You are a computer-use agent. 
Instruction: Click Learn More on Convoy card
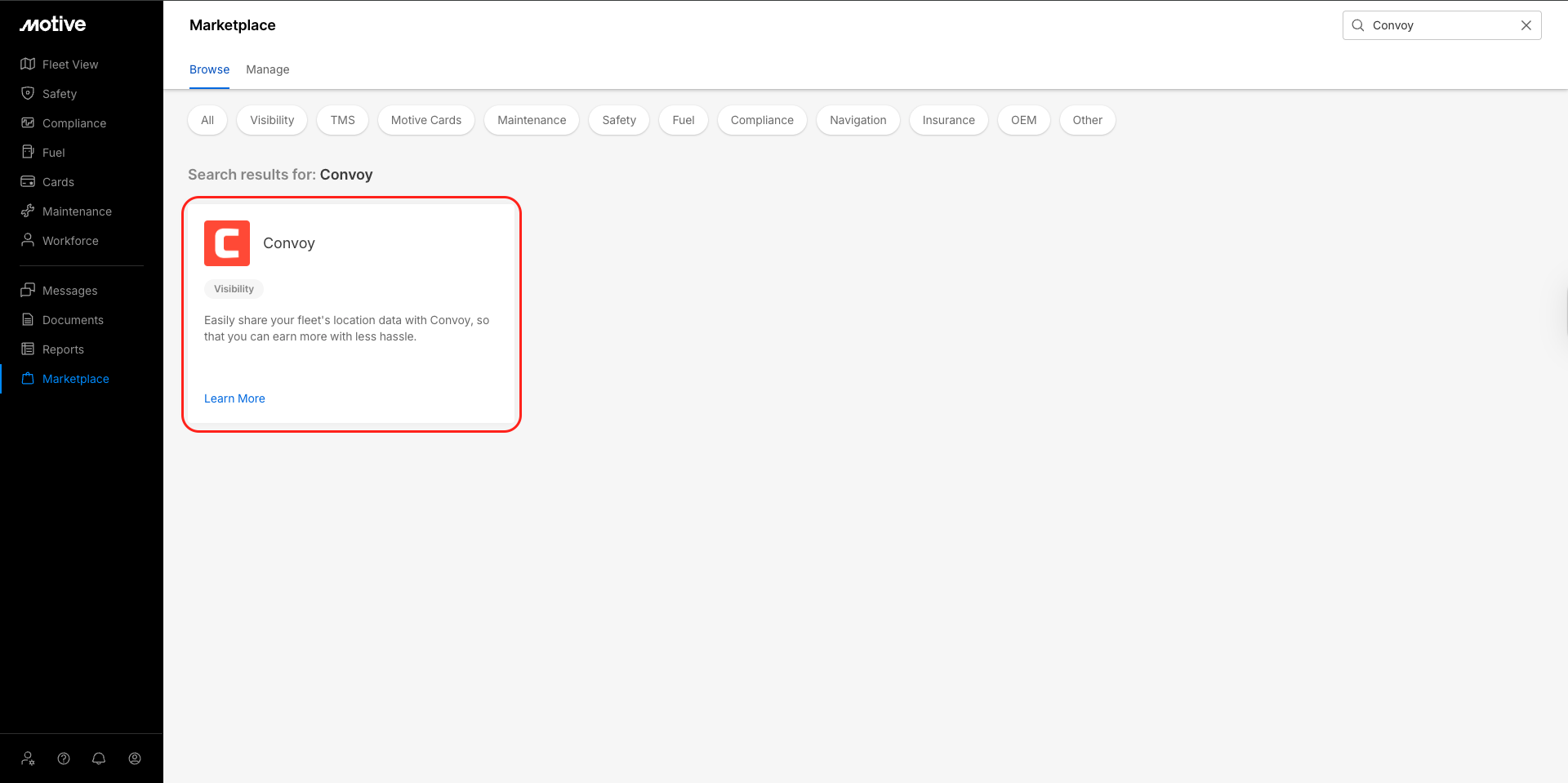point(234,398)
